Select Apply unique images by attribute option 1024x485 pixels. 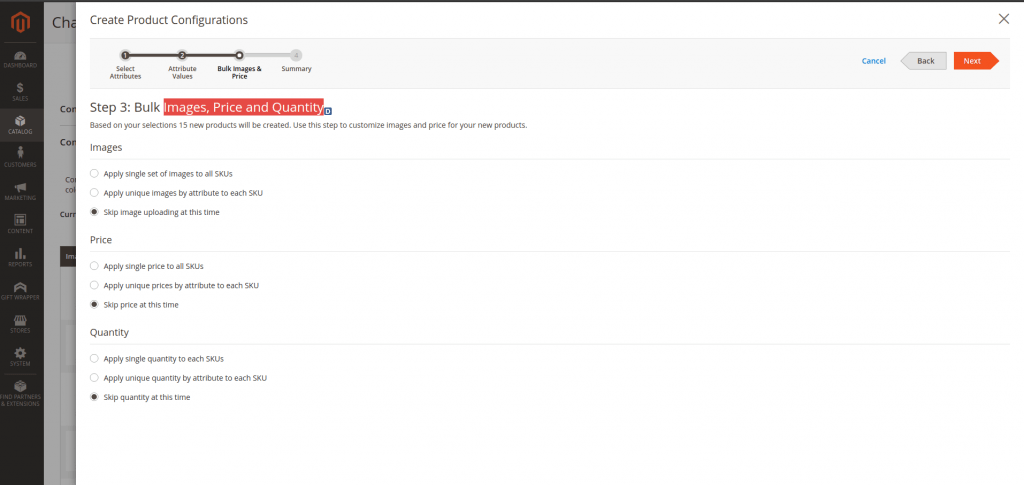pyautogui.click(x=95, y=192)
